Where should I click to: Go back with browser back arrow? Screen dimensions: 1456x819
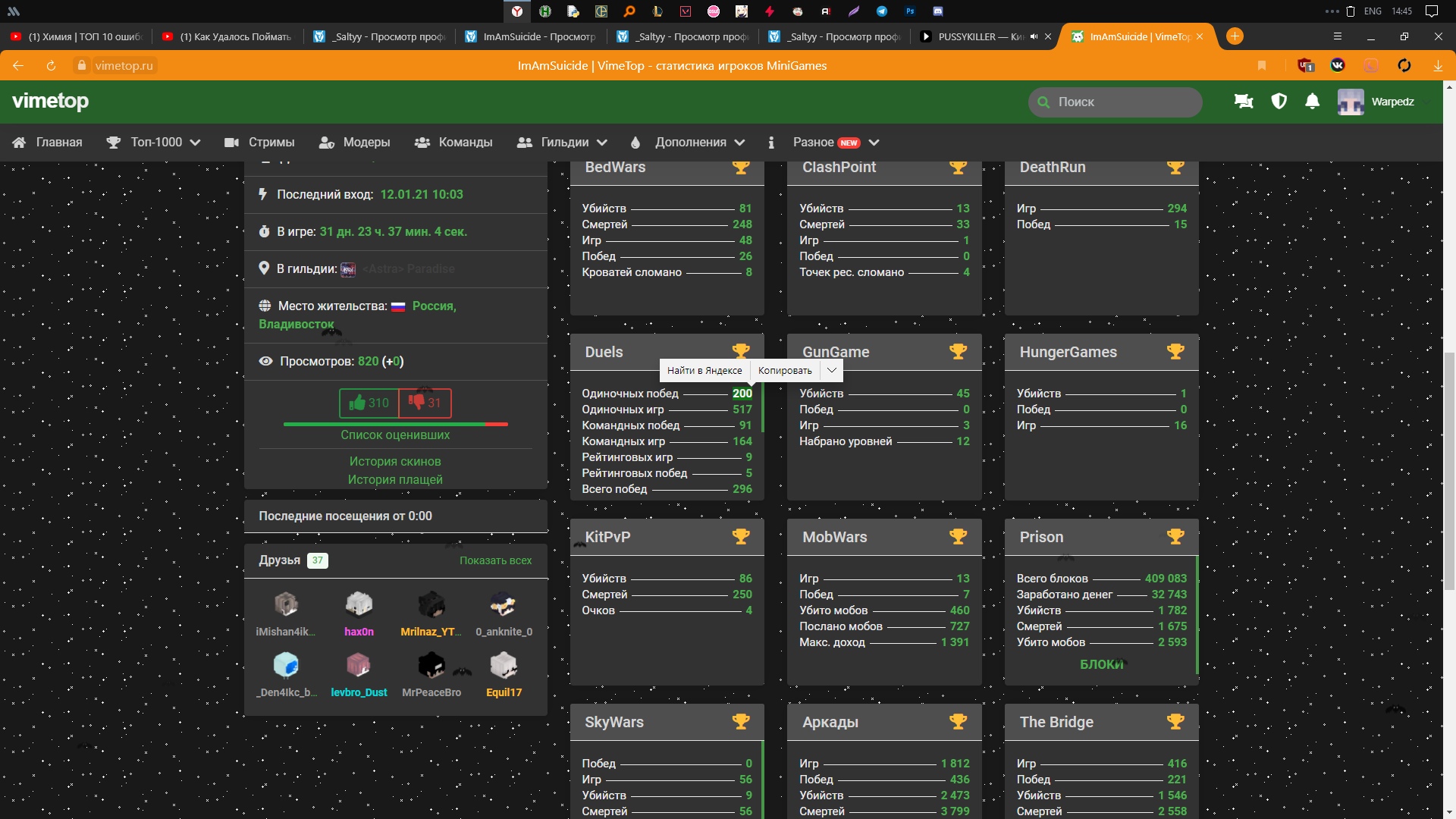point(18,66)
